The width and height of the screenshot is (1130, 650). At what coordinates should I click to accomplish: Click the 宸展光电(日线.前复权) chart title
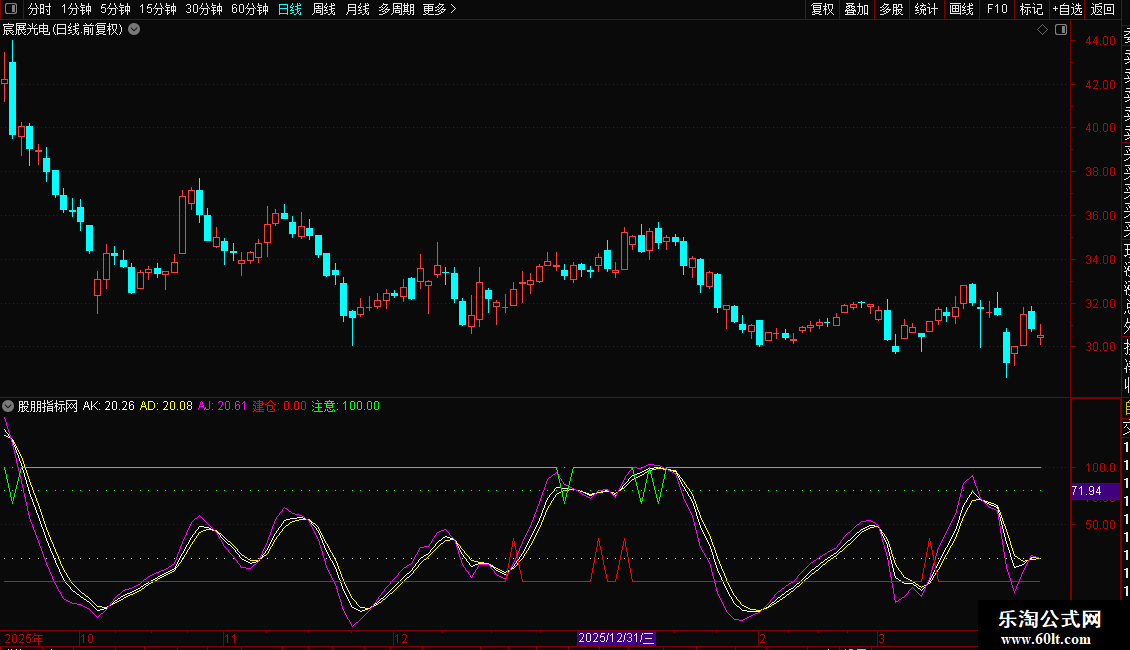pos(63,30)
